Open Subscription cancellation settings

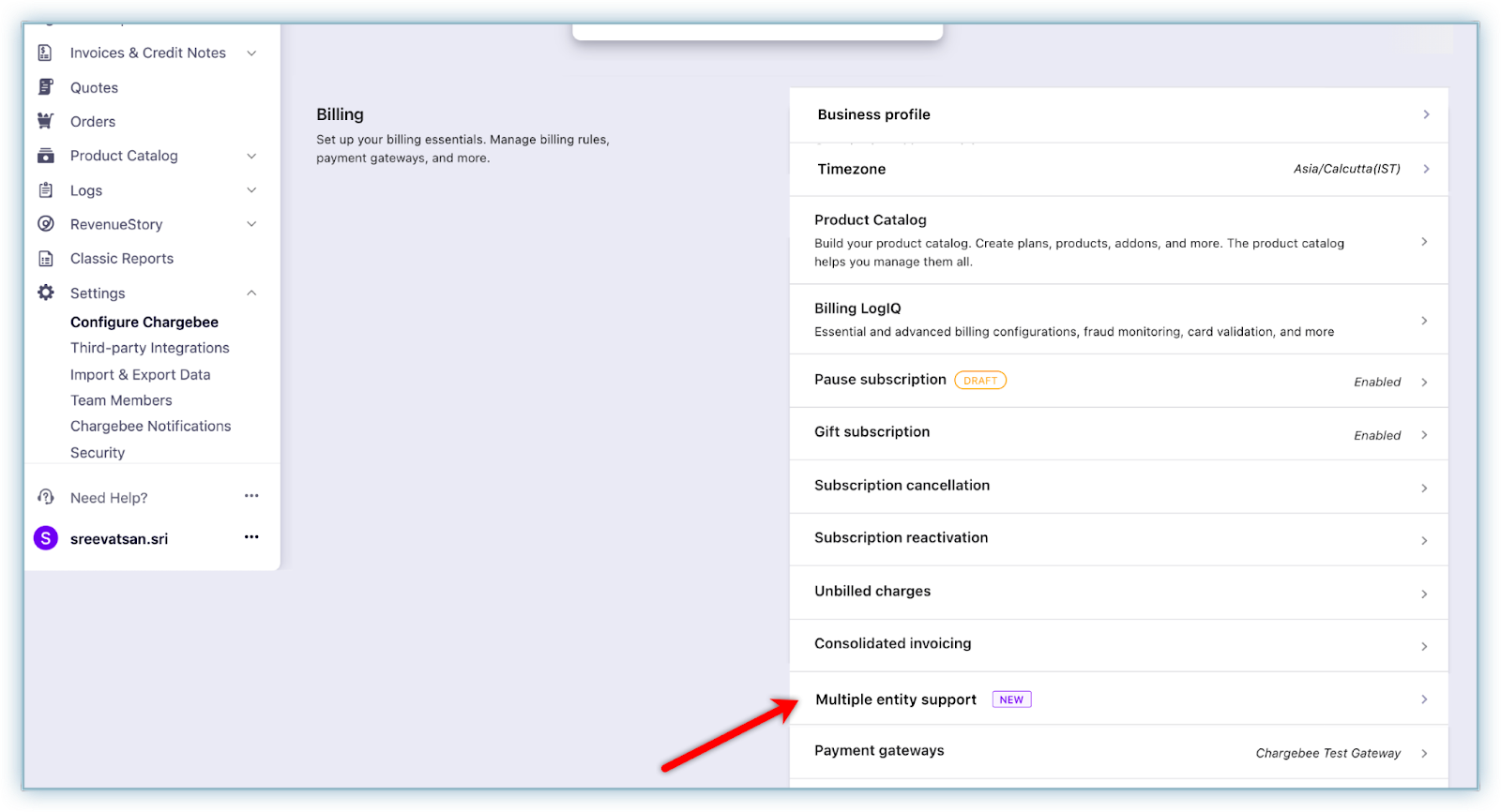pyautogui.click(x=1119, y=487)
